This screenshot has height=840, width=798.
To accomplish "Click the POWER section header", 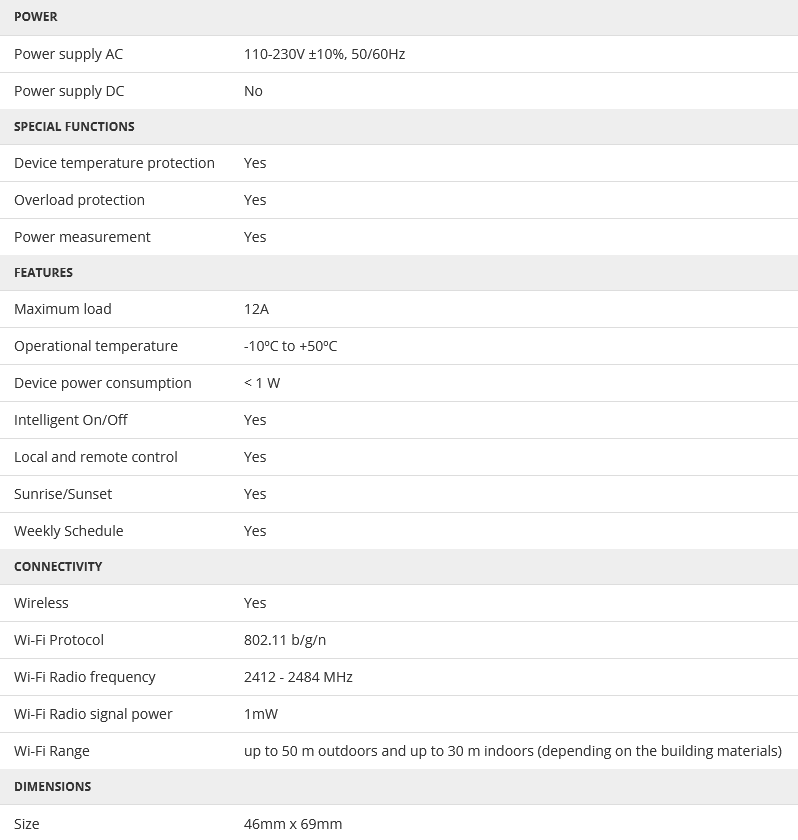I will tap(36, 17).
